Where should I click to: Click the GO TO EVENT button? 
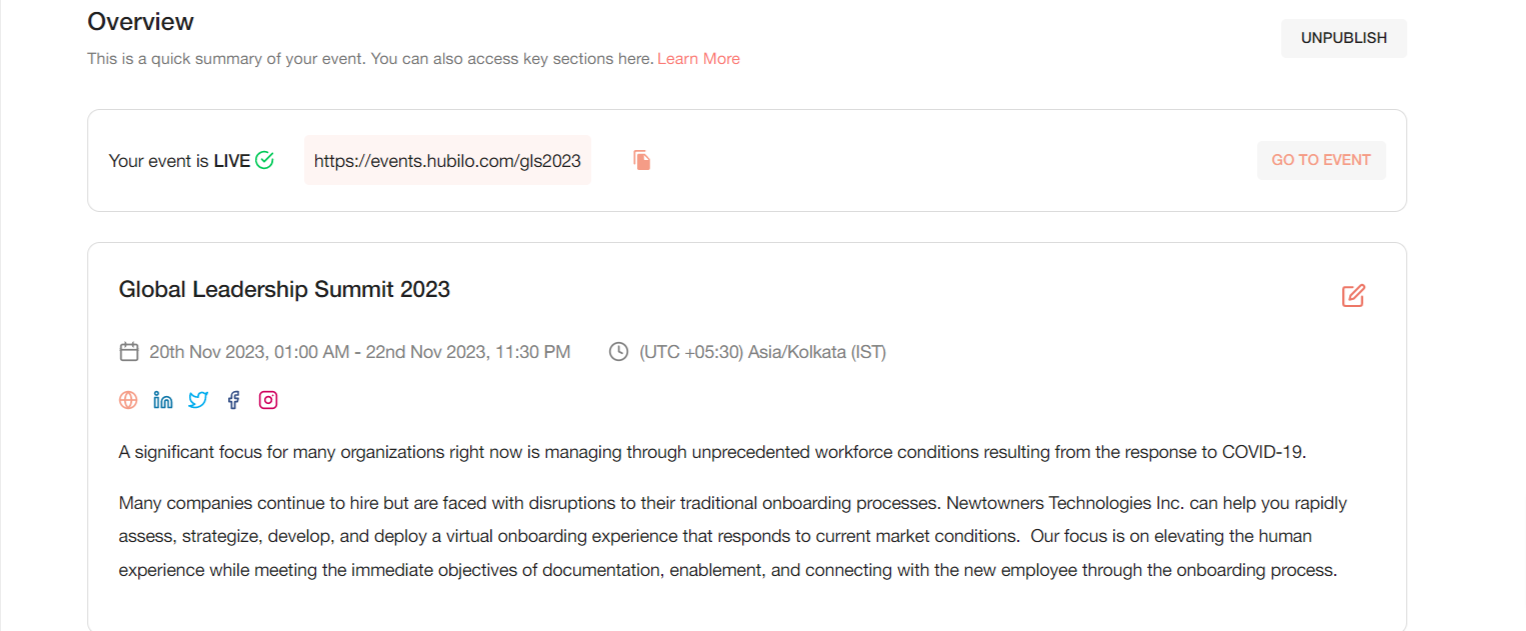(x=1321, y=160)
